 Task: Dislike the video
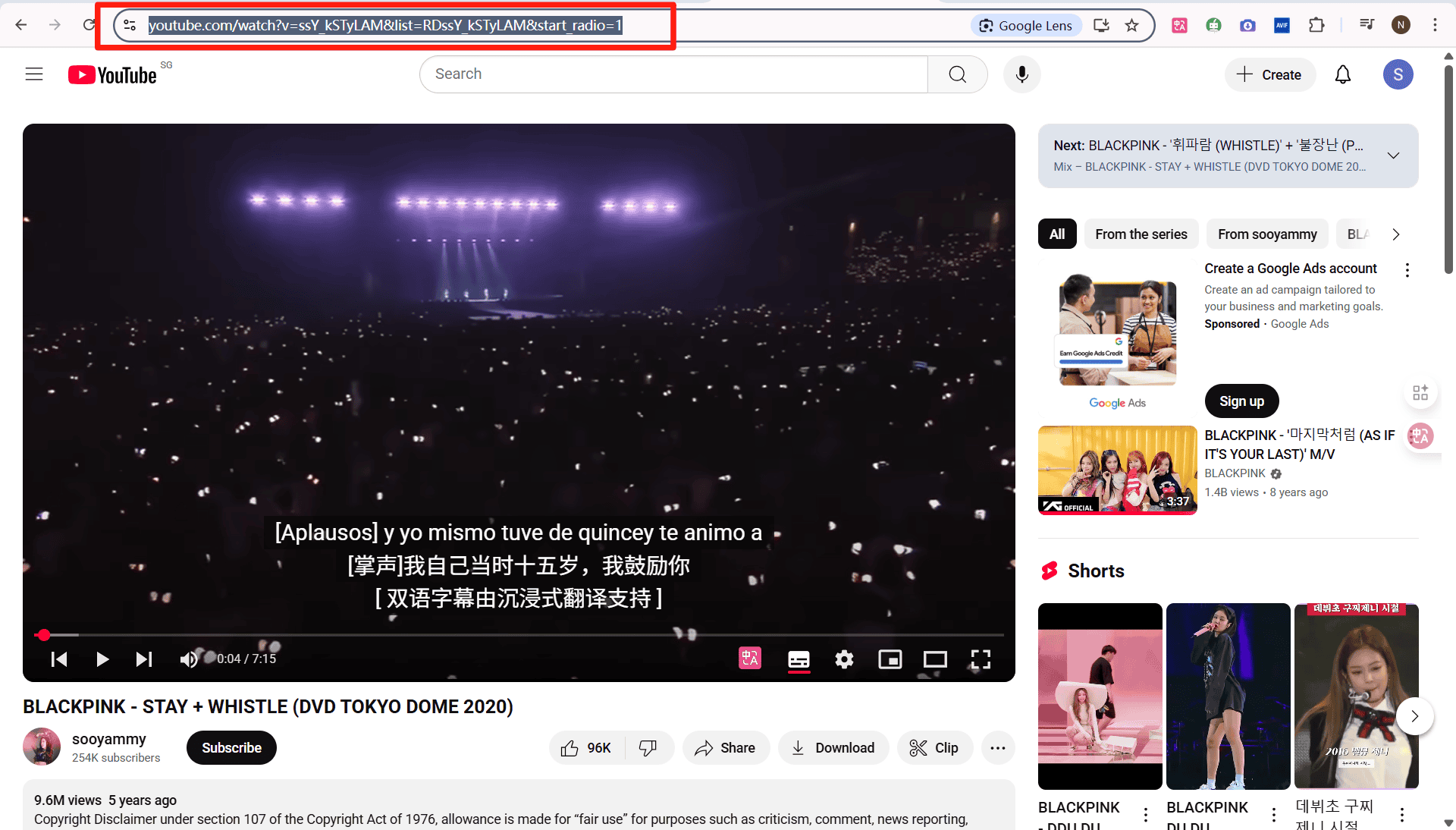(648, 748)
